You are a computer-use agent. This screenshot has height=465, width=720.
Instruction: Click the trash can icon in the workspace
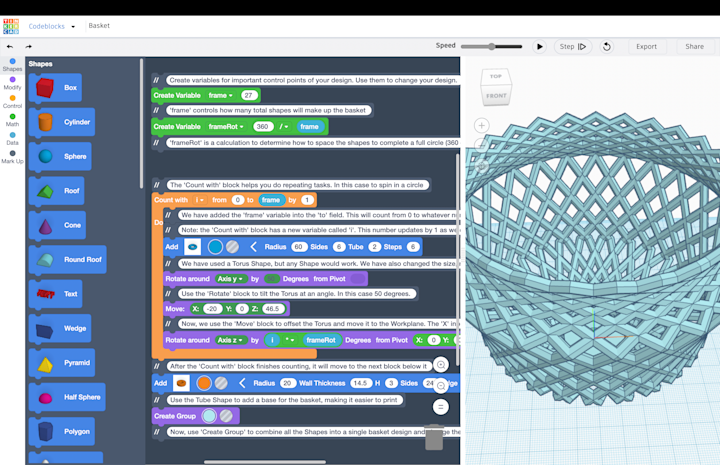434,438
